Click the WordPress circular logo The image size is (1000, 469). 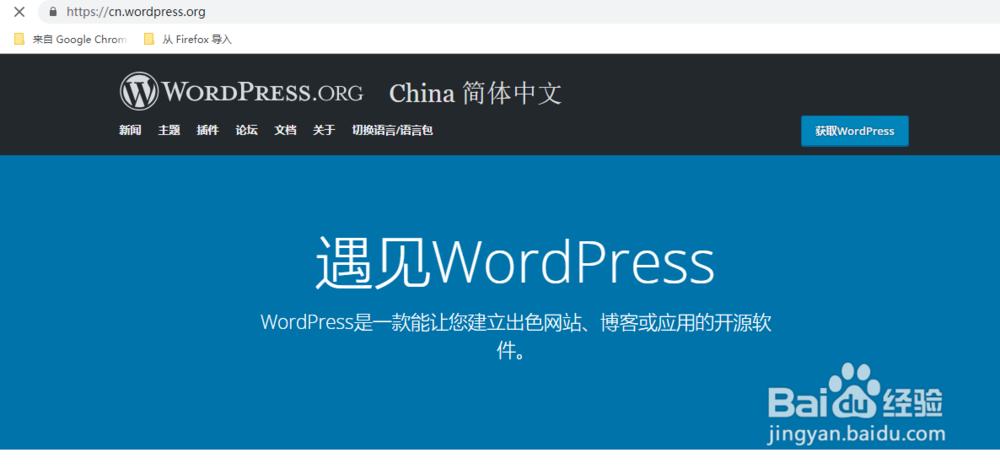point(138,91)
